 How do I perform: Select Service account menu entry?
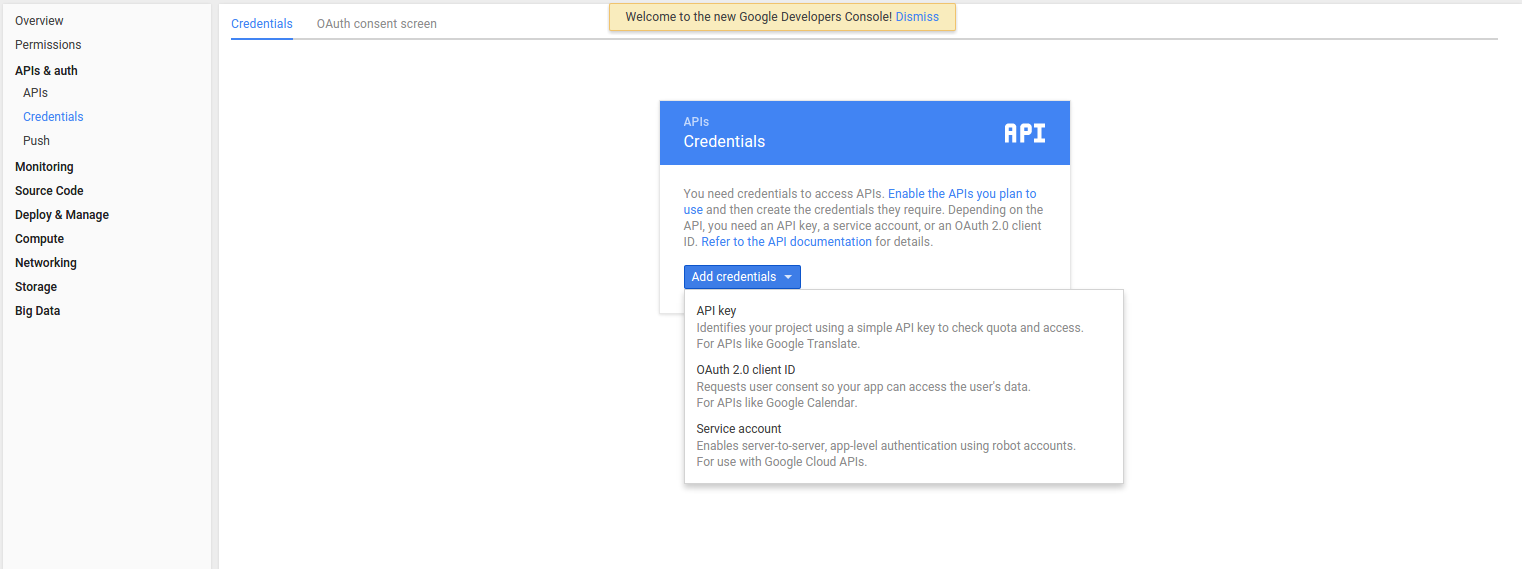[x=904, y=445]
